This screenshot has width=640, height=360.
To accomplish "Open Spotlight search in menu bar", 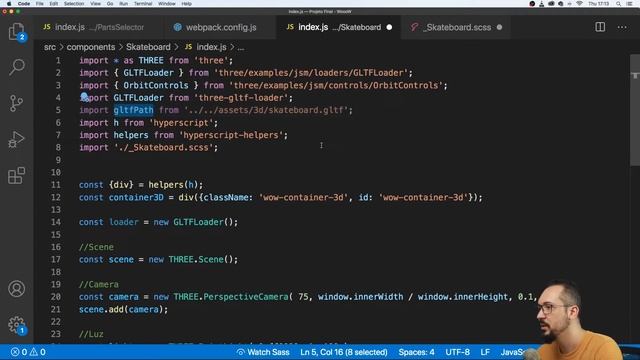I will [x=619, y=4].
